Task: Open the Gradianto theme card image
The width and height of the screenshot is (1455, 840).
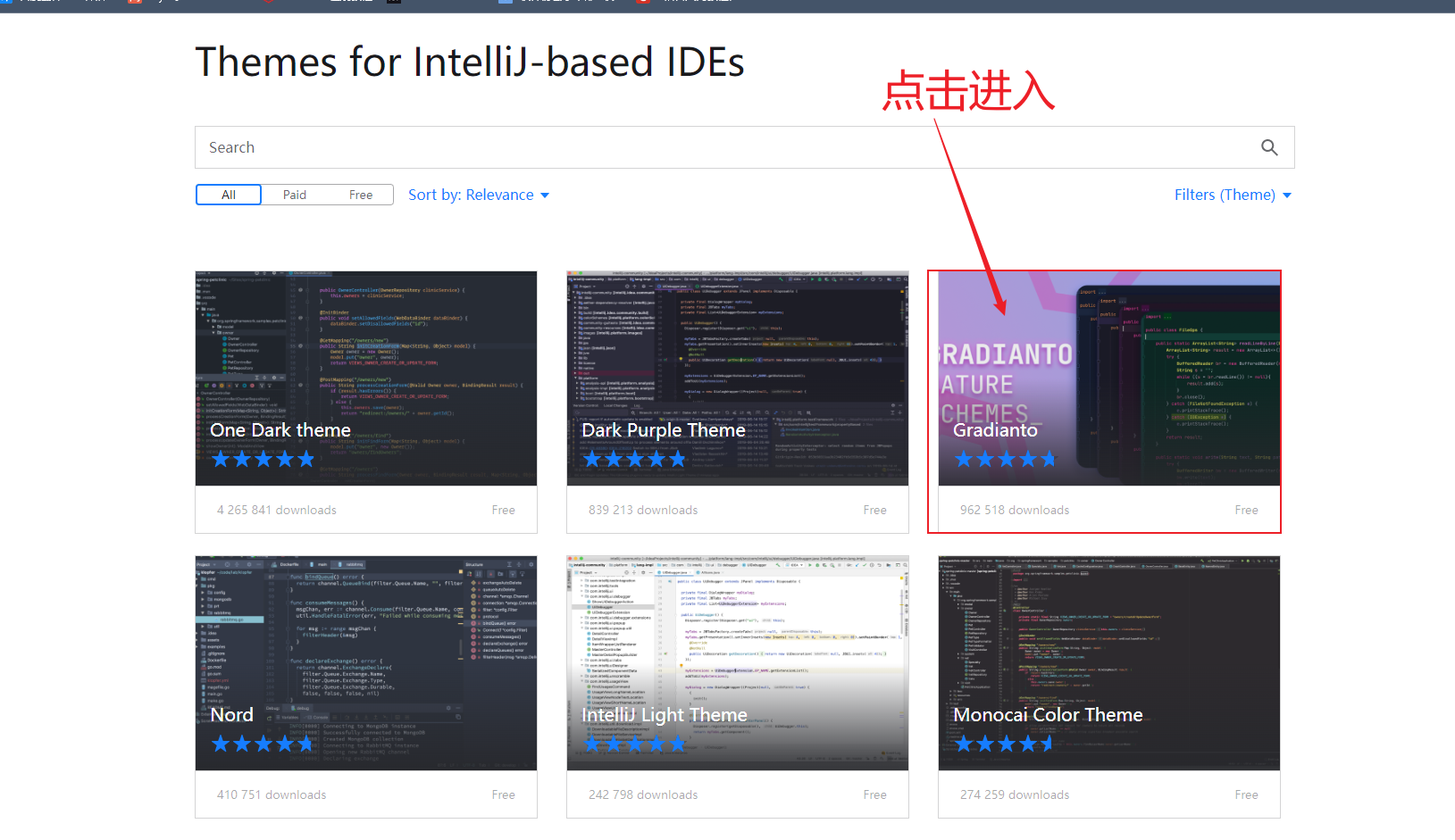Action: [1109, 378]
